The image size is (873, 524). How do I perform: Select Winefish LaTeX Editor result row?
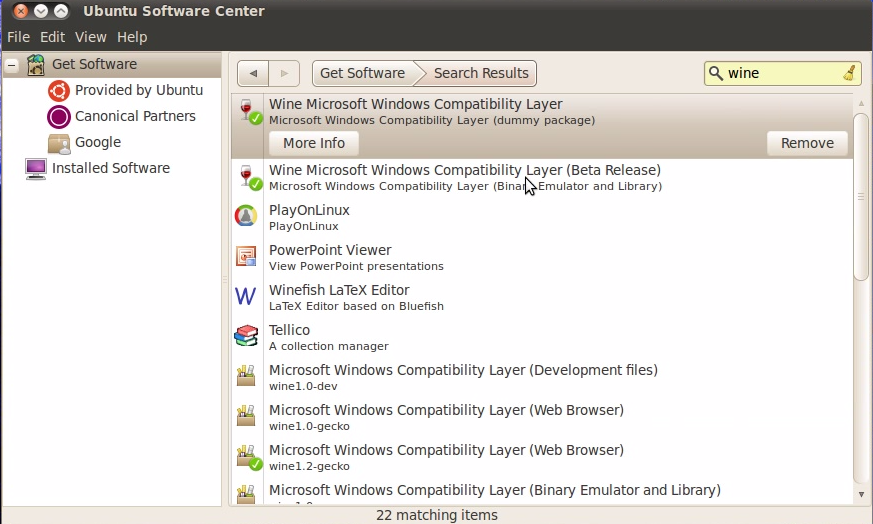(x=542, y=298)
